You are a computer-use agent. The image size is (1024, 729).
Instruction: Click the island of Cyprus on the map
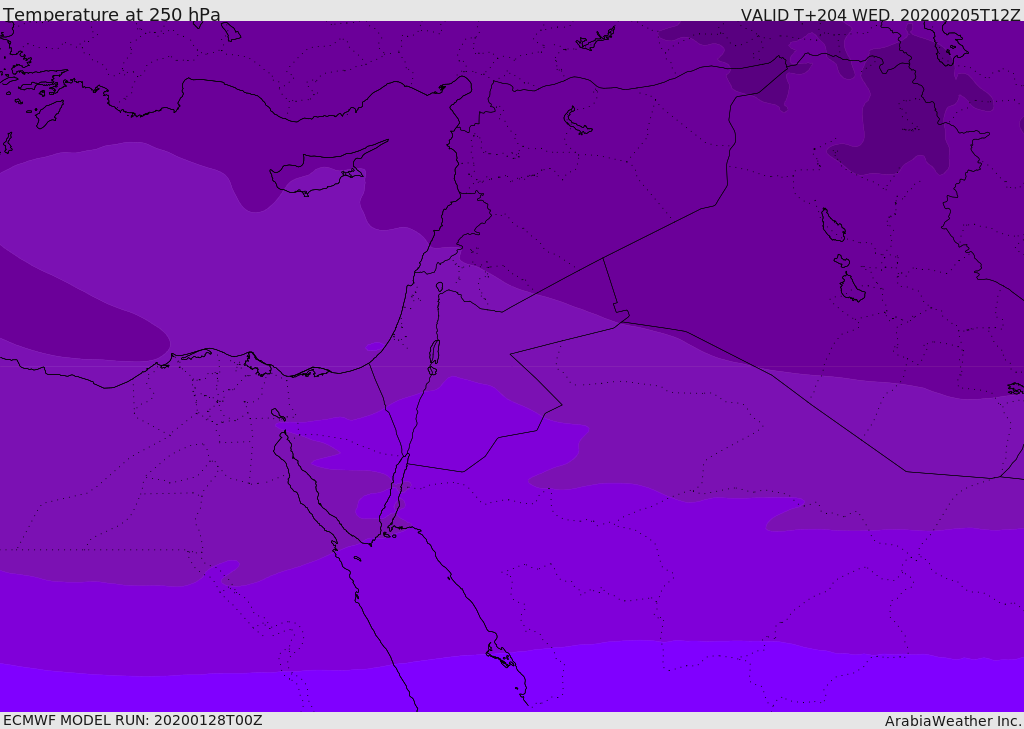(x=327, y=170)
